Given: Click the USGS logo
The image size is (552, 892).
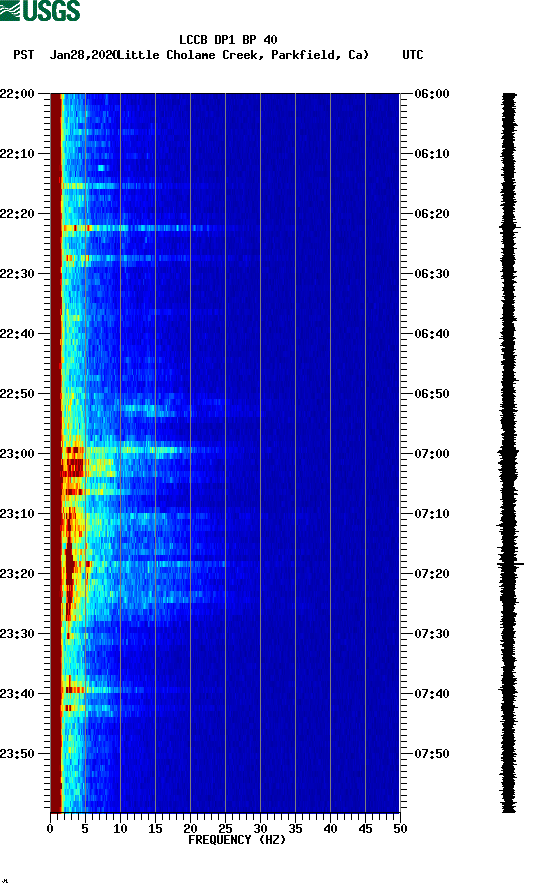Looking at the screenshot, I should (x=40, y=10).
